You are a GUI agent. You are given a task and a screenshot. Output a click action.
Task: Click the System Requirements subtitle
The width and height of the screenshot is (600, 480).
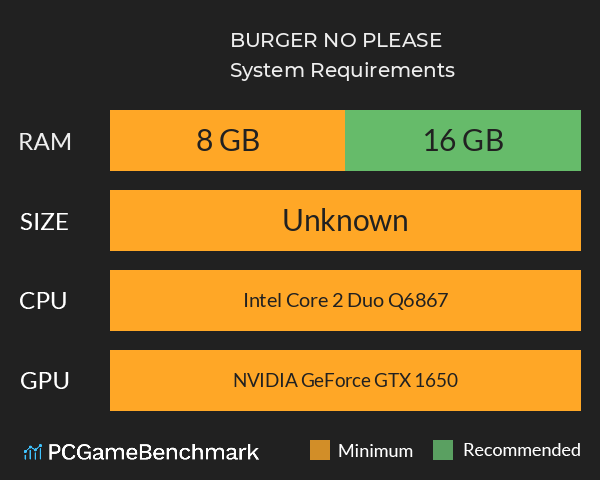342,71
